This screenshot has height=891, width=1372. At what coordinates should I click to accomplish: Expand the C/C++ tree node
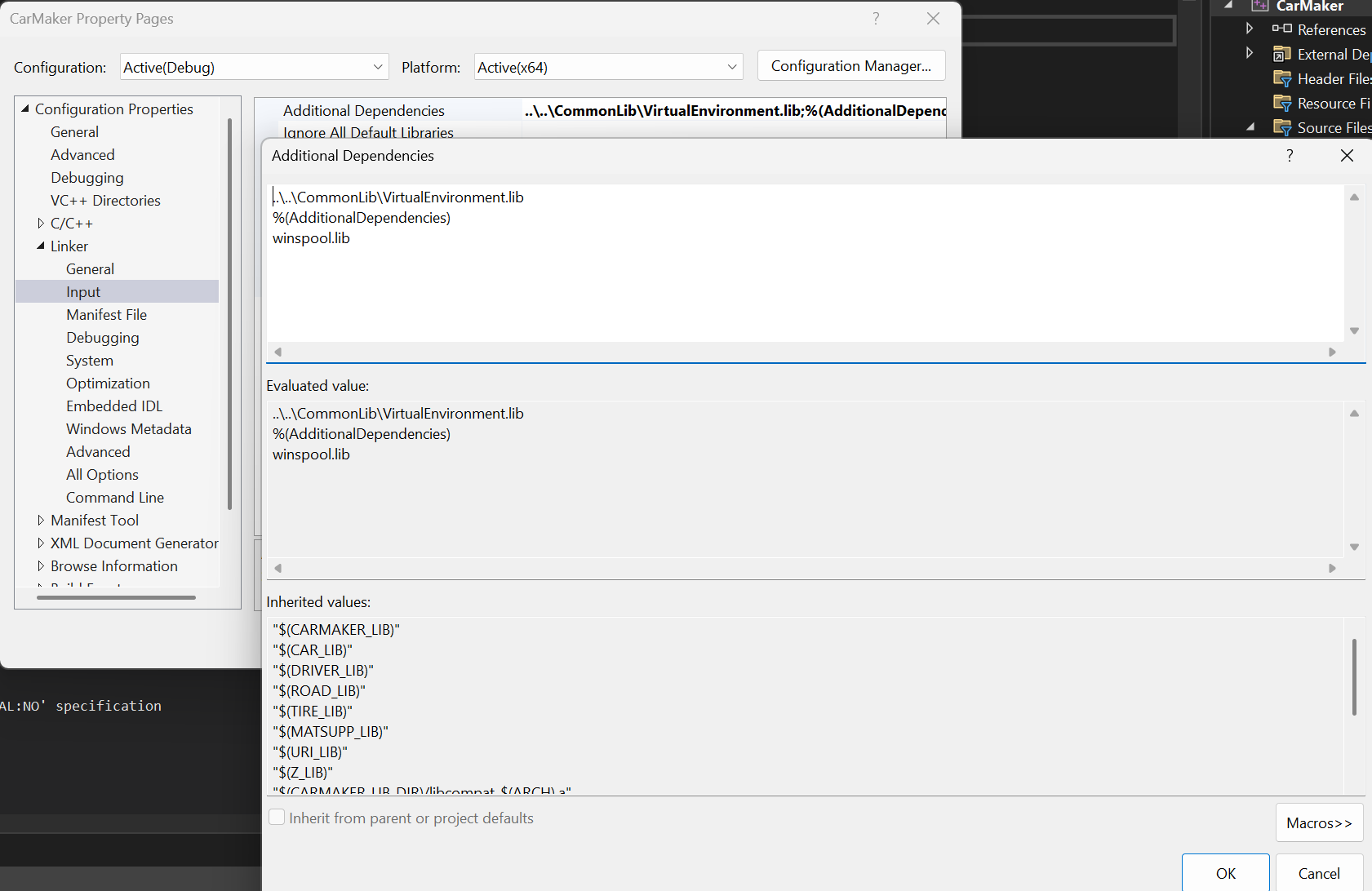point(41,223)
